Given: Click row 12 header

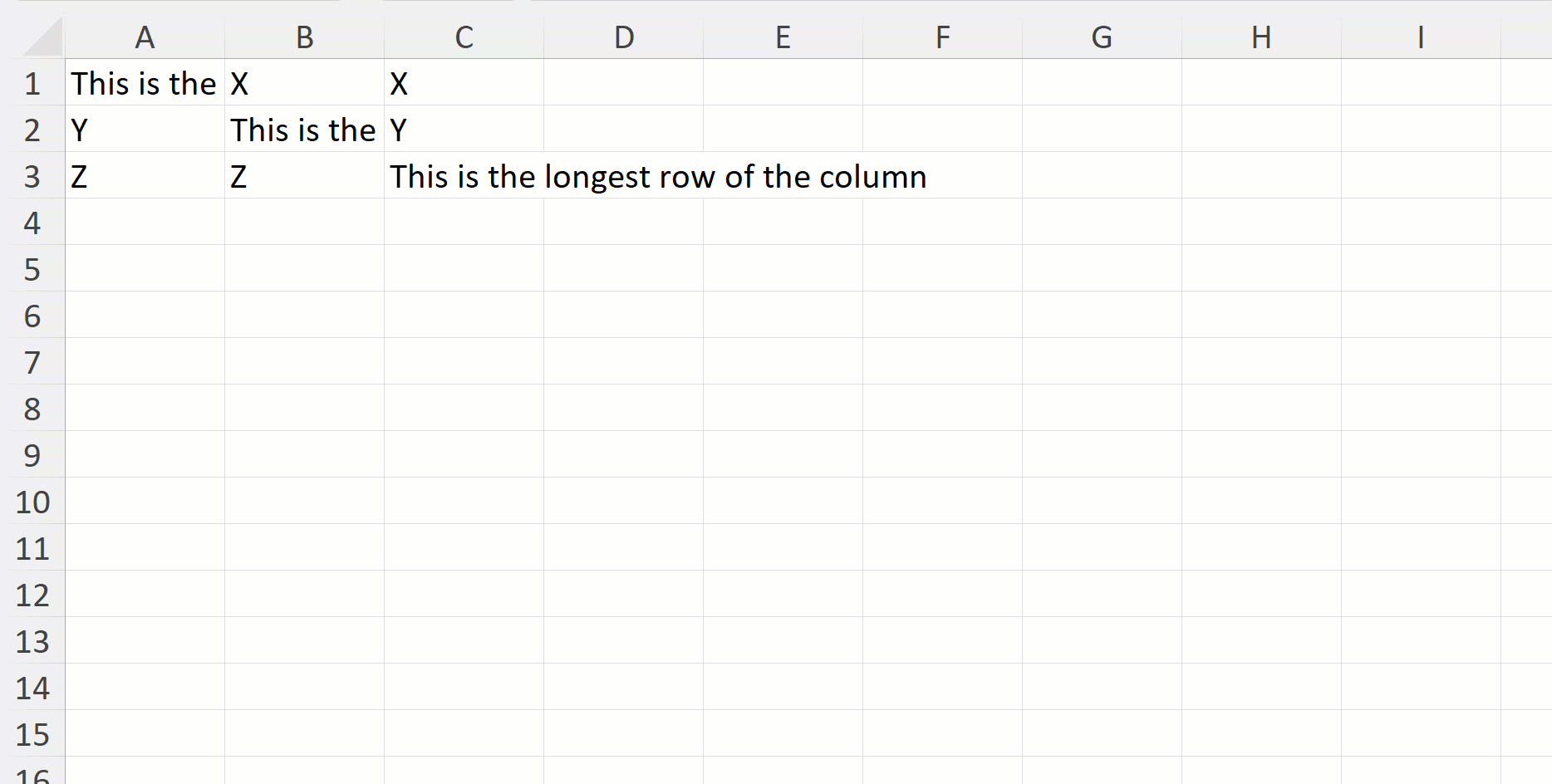Looking at the screenshot, I should 32,595.
